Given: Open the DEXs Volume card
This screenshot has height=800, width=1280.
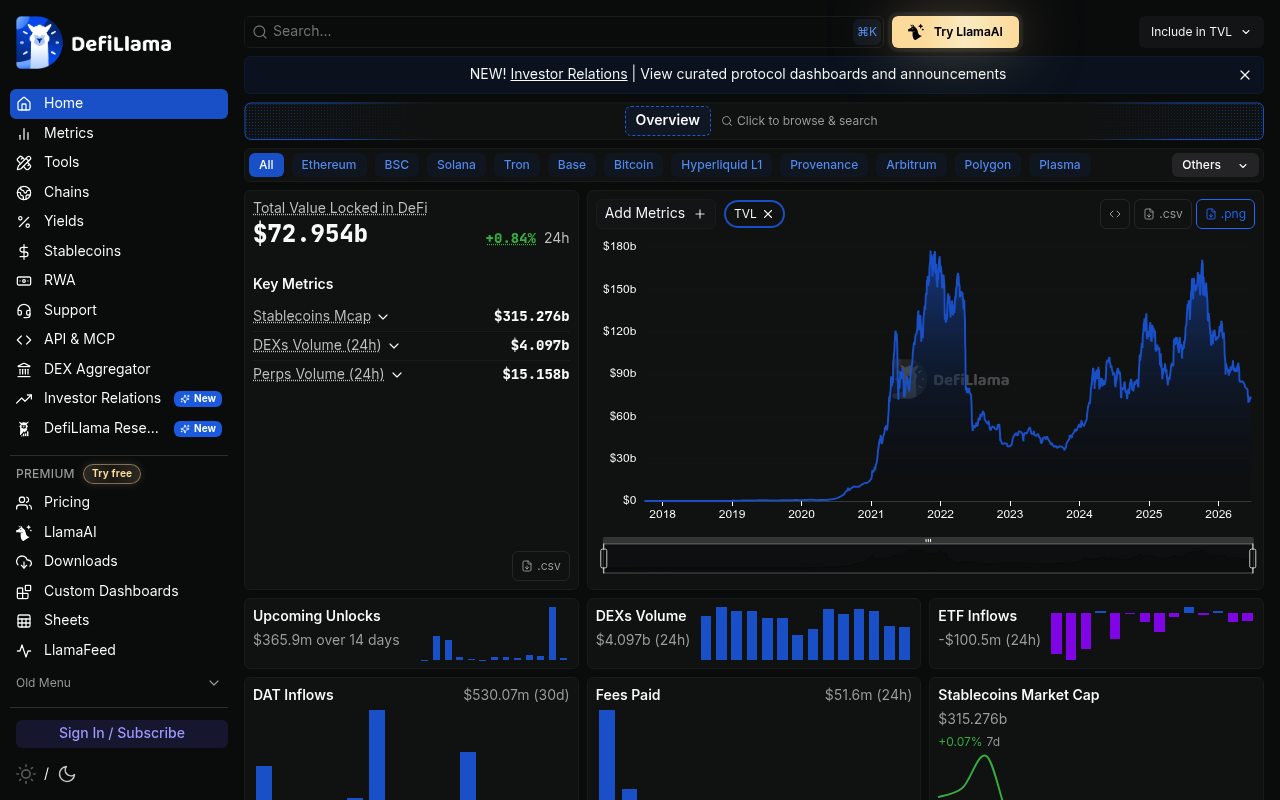Looking at the screenshot, I should tap(754, 634).
